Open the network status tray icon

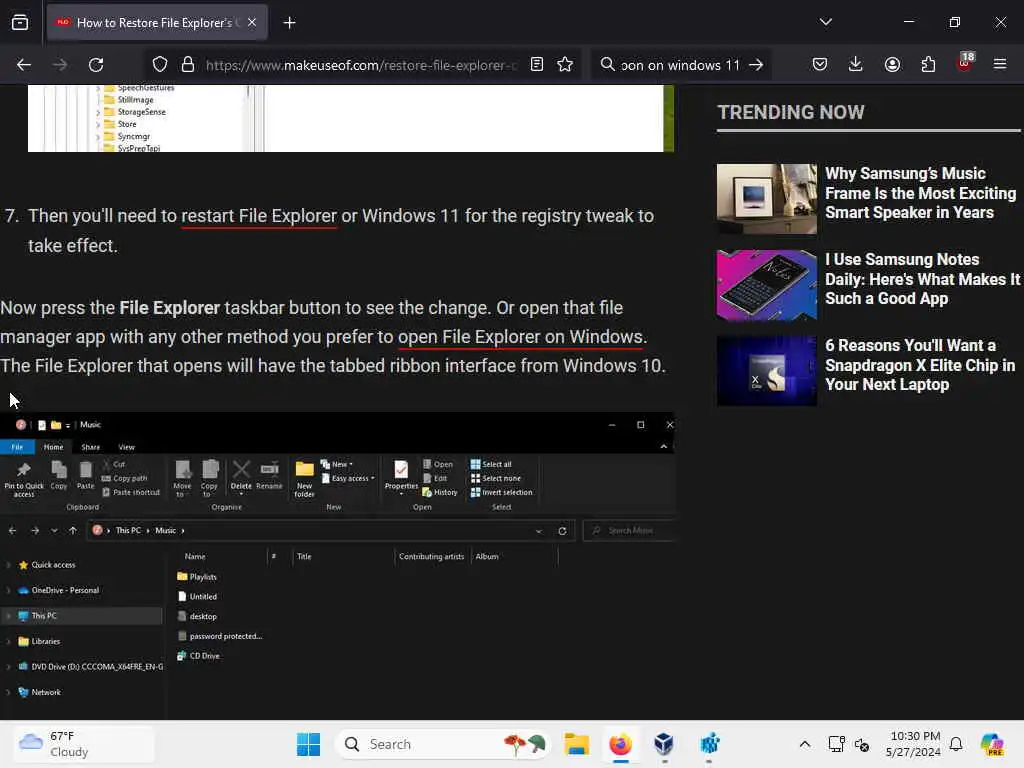[x=837, y=744]
